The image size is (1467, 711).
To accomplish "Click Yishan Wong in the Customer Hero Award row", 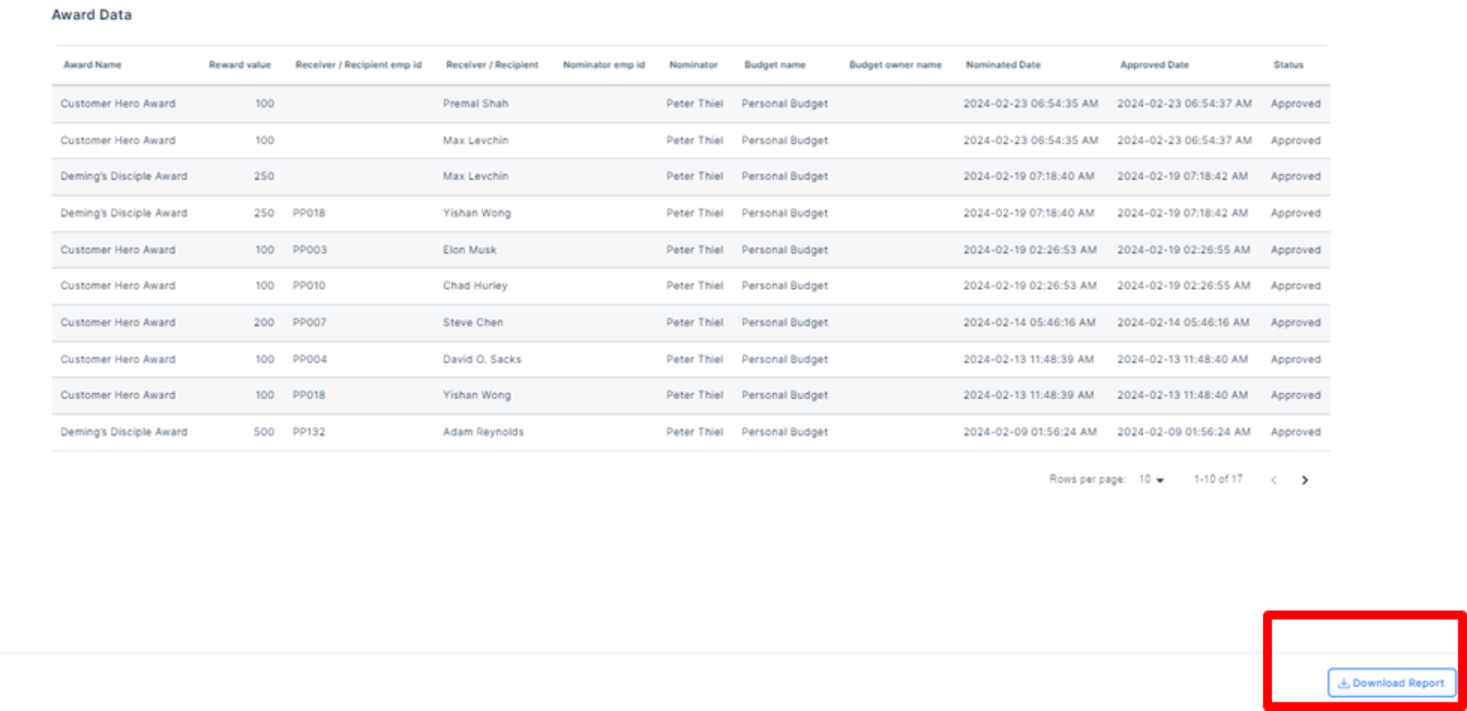I will (476, 395).
